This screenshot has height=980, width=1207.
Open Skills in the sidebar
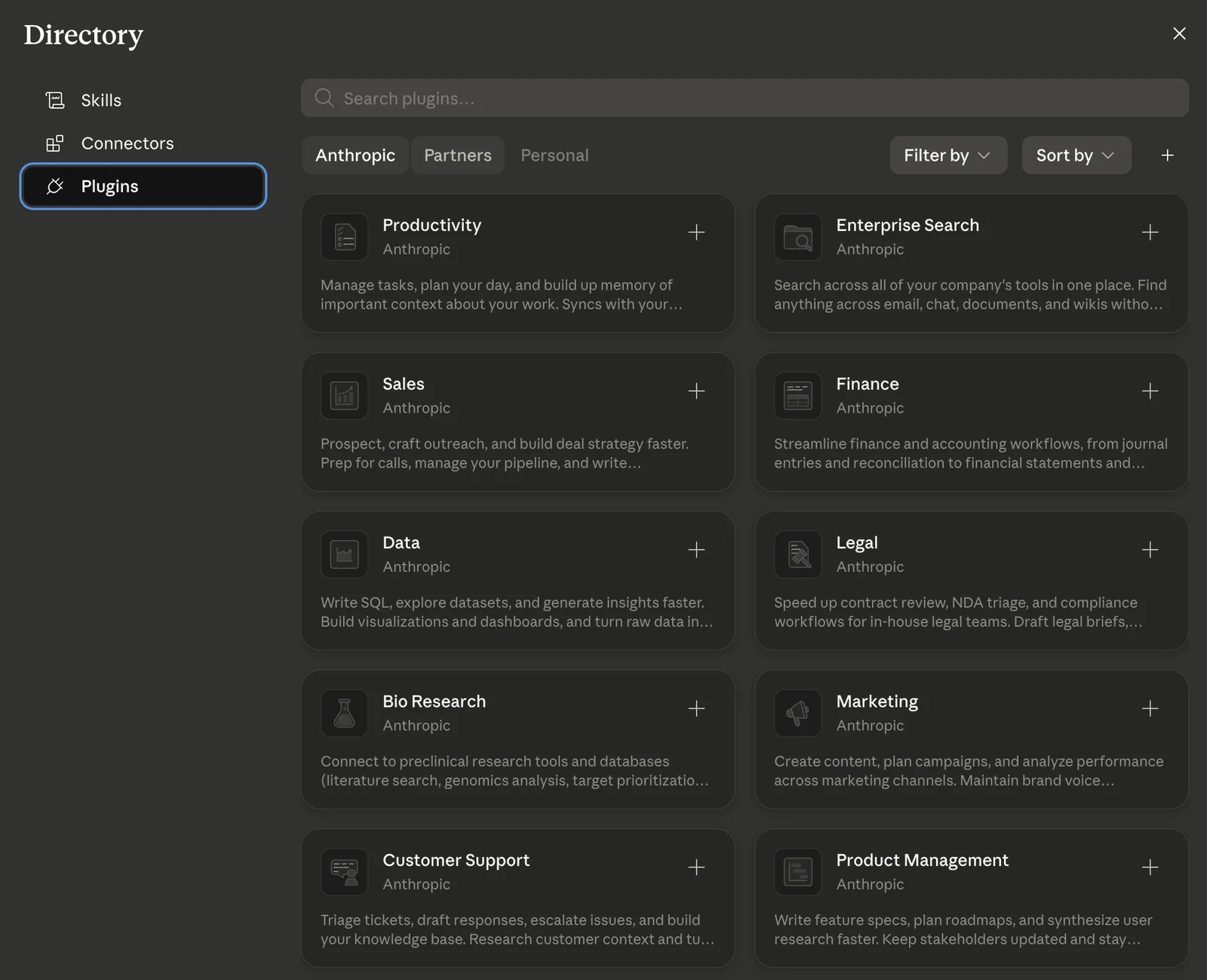pos(143,100)
